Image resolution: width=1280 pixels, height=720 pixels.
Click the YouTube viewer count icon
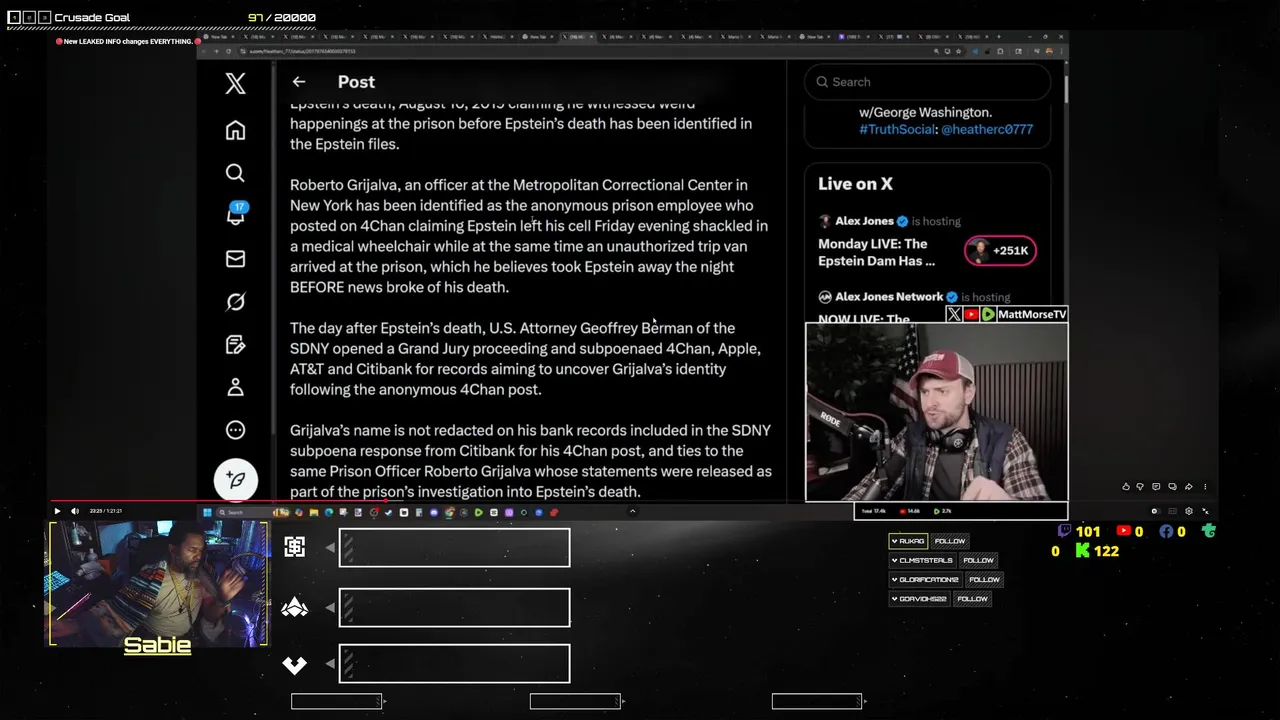point(1123,532)
